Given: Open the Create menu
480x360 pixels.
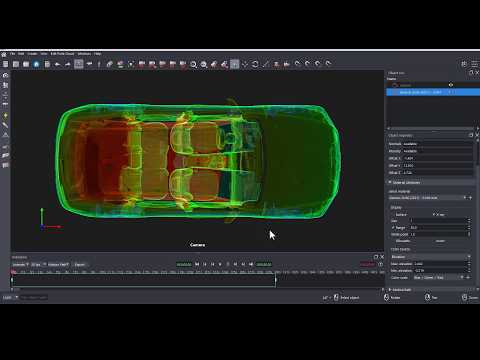Looking at the screenshot, I should pyautogui.click(x=32, y=54).
